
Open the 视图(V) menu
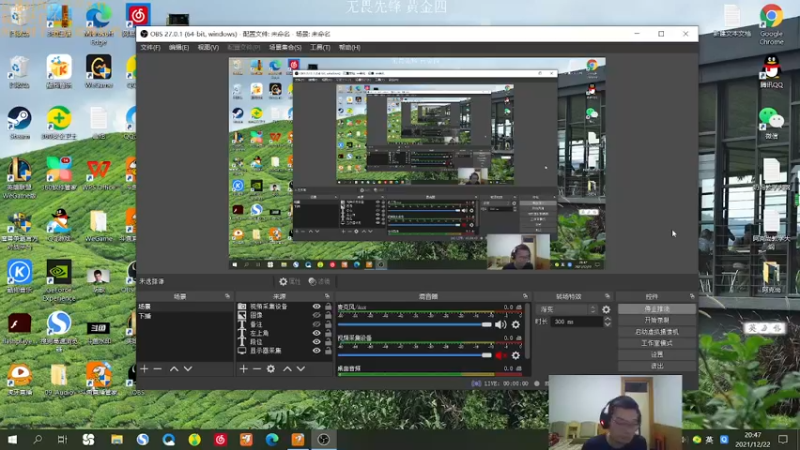coord(208,47)
